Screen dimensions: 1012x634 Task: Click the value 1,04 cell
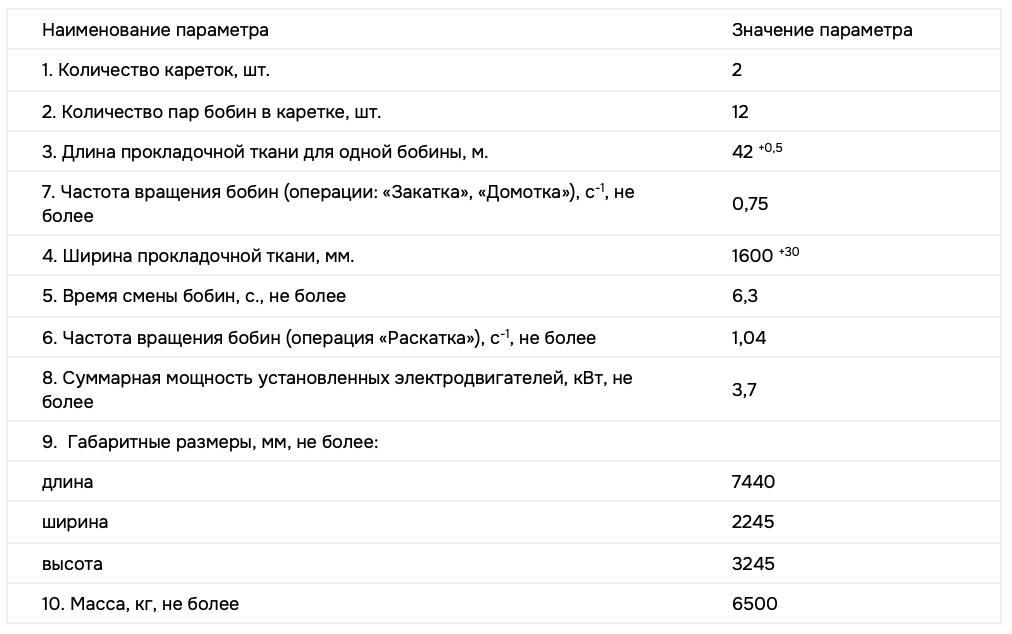749,338
